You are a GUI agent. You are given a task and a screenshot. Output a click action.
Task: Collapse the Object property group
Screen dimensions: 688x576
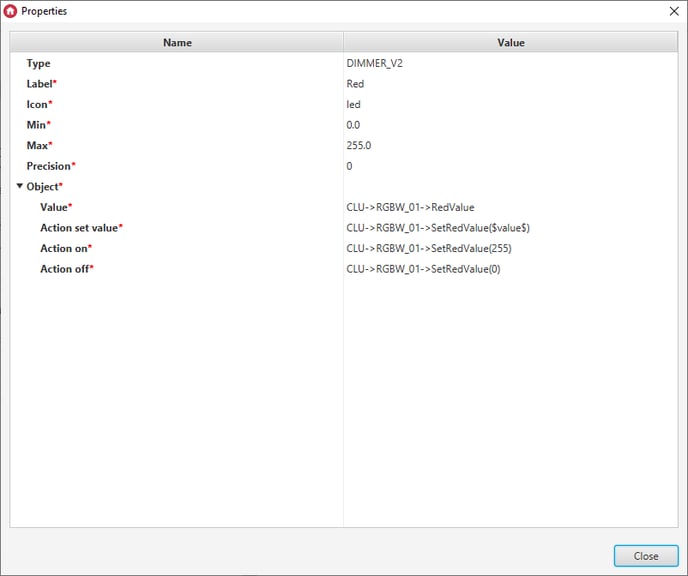(x=19, y=186)
